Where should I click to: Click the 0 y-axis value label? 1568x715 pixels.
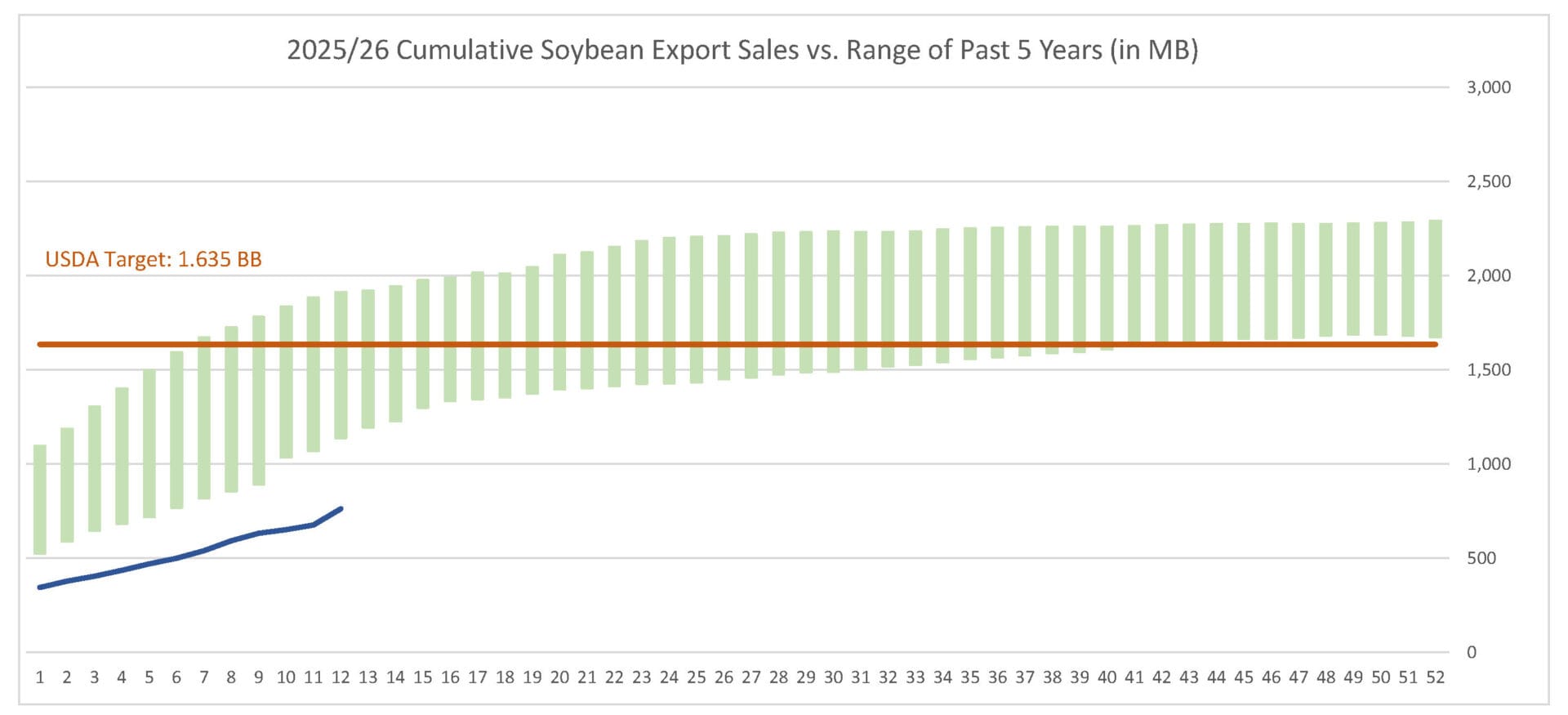pyautogui.click(x=1471, y=652)
